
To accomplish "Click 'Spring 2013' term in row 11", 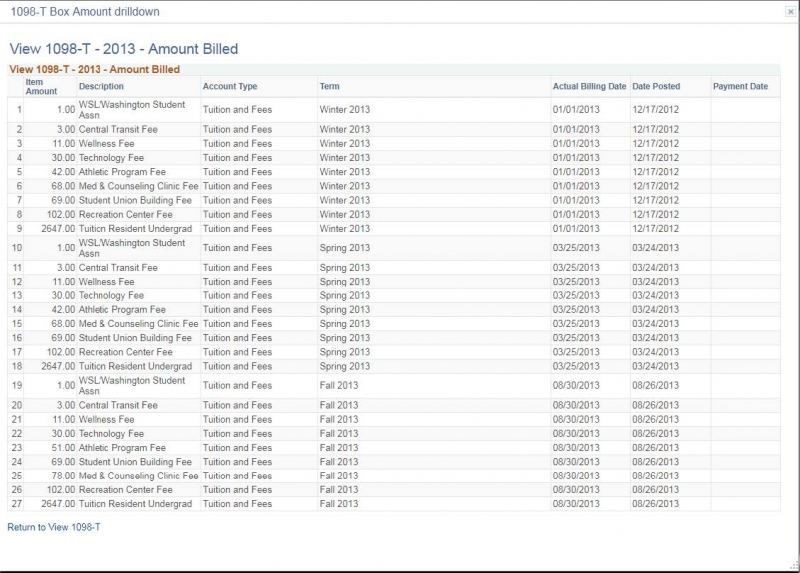I will coord(344,268).
